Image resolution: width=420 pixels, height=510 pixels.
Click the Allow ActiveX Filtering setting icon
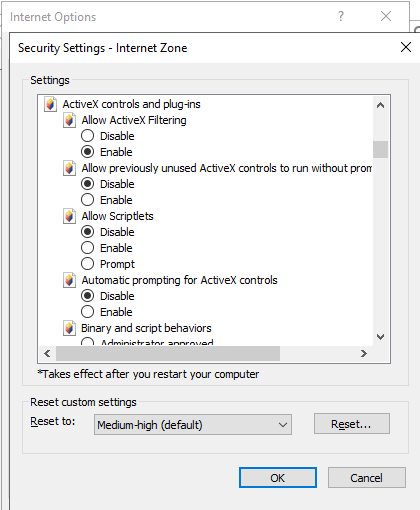(69, 120)
